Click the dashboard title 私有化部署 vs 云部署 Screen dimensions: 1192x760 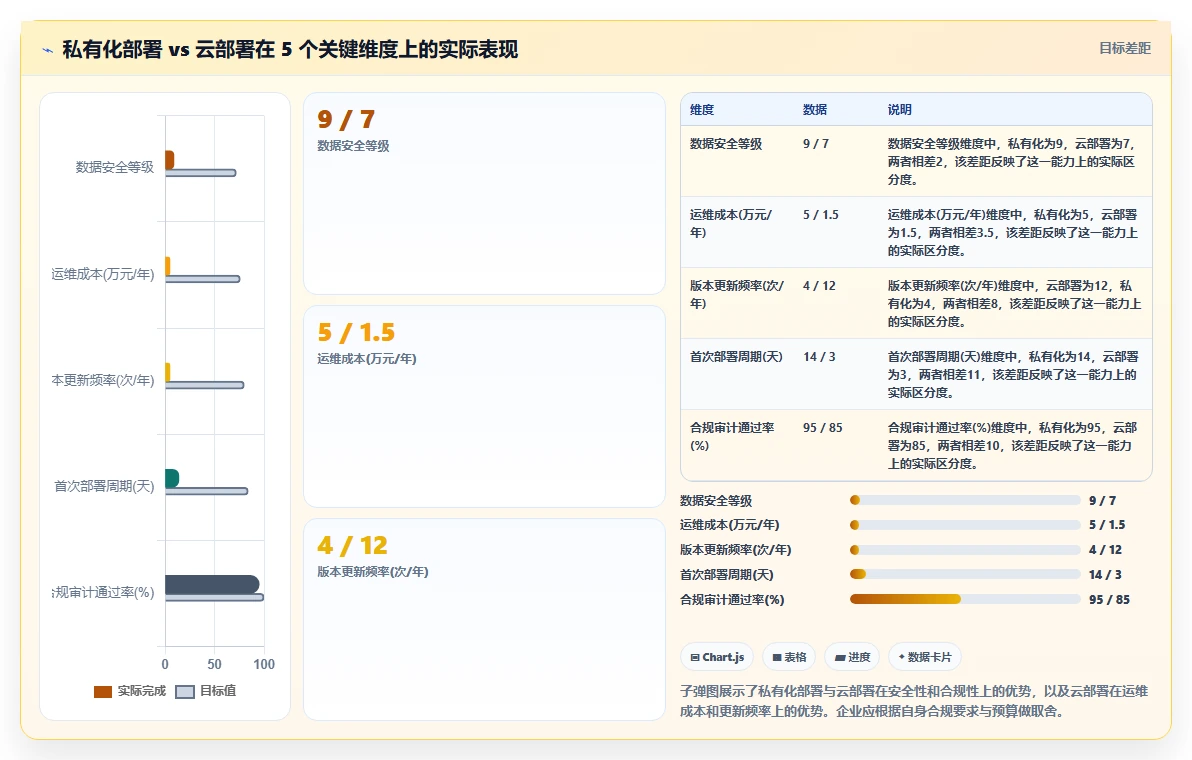[x=290, y=50]
